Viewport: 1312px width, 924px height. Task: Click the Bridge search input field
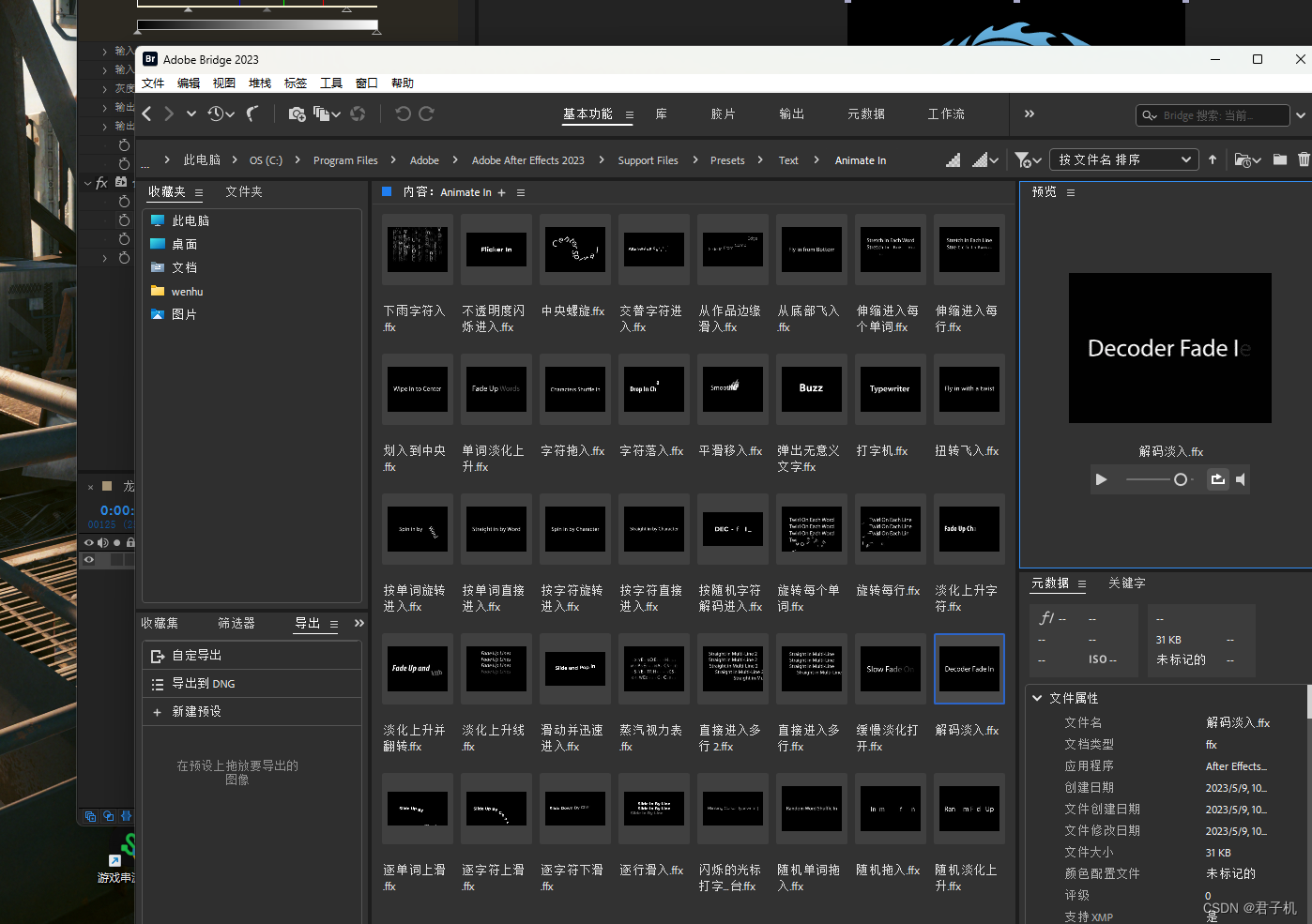pos(1213,115)
